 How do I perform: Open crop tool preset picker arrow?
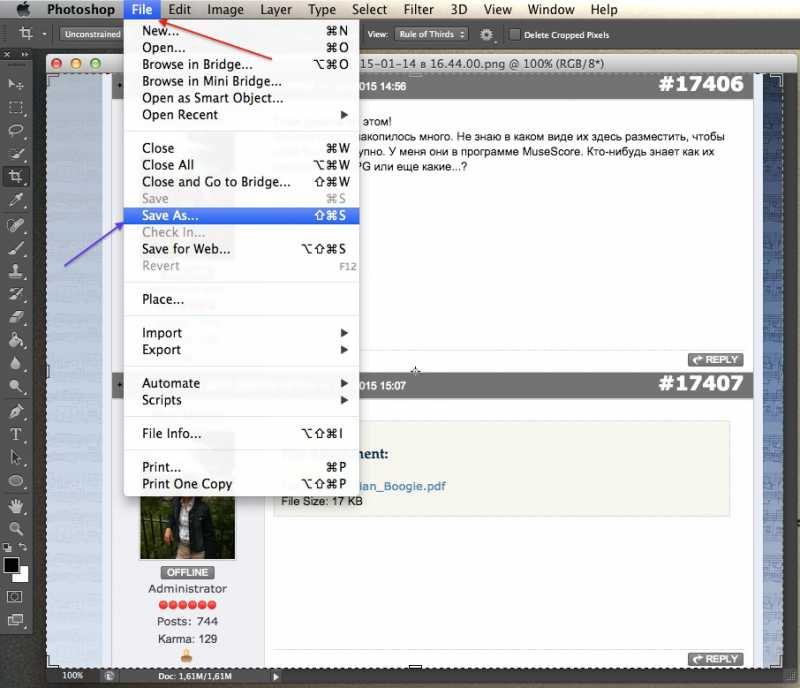(44, 34)
